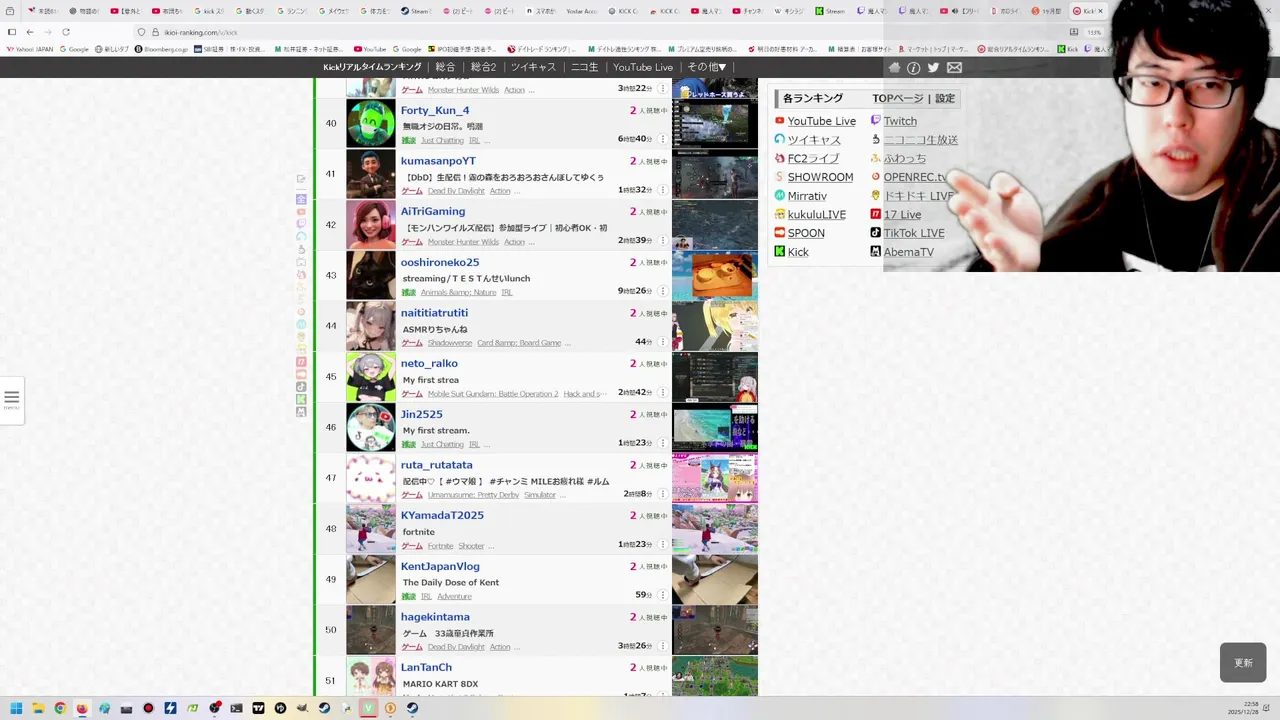Open the KentJapanVlog stream preview thumbnail
Image resolution: width=1280 pixels, height=720 pixels.
(x=715, y=579)
